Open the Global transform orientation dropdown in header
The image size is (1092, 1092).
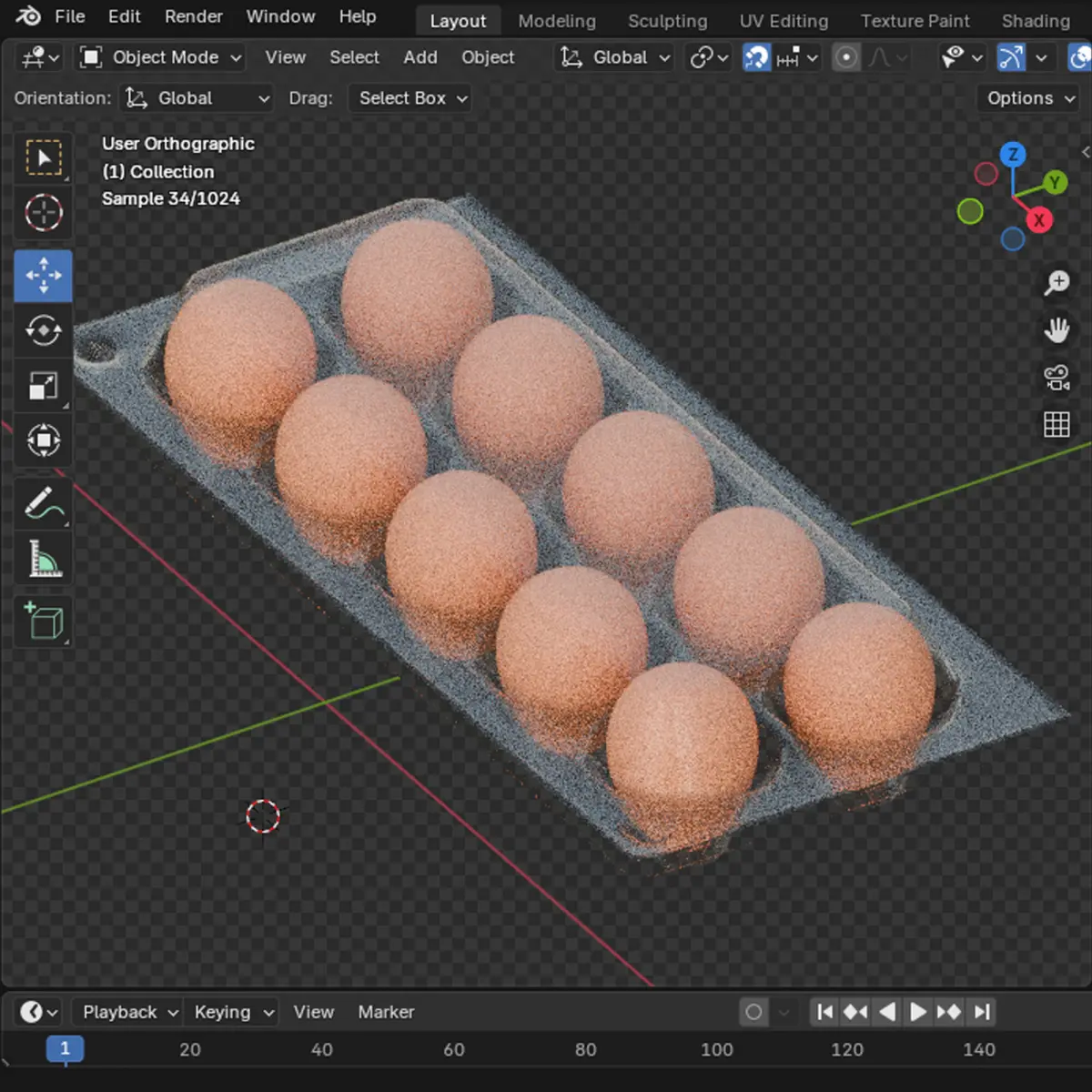(x=614, y=57)
